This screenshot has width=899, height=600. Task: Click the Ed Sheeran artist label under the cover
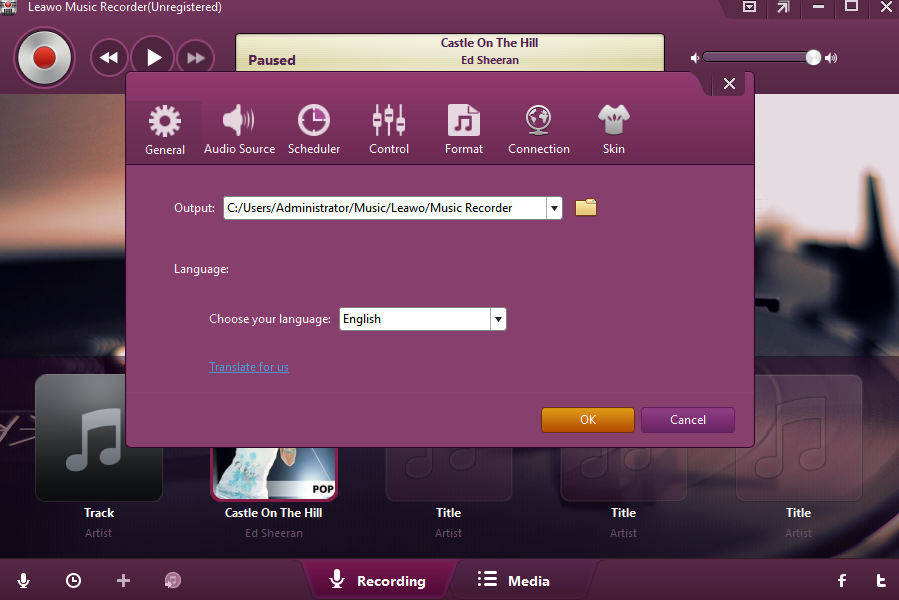[x=273, y=533]
